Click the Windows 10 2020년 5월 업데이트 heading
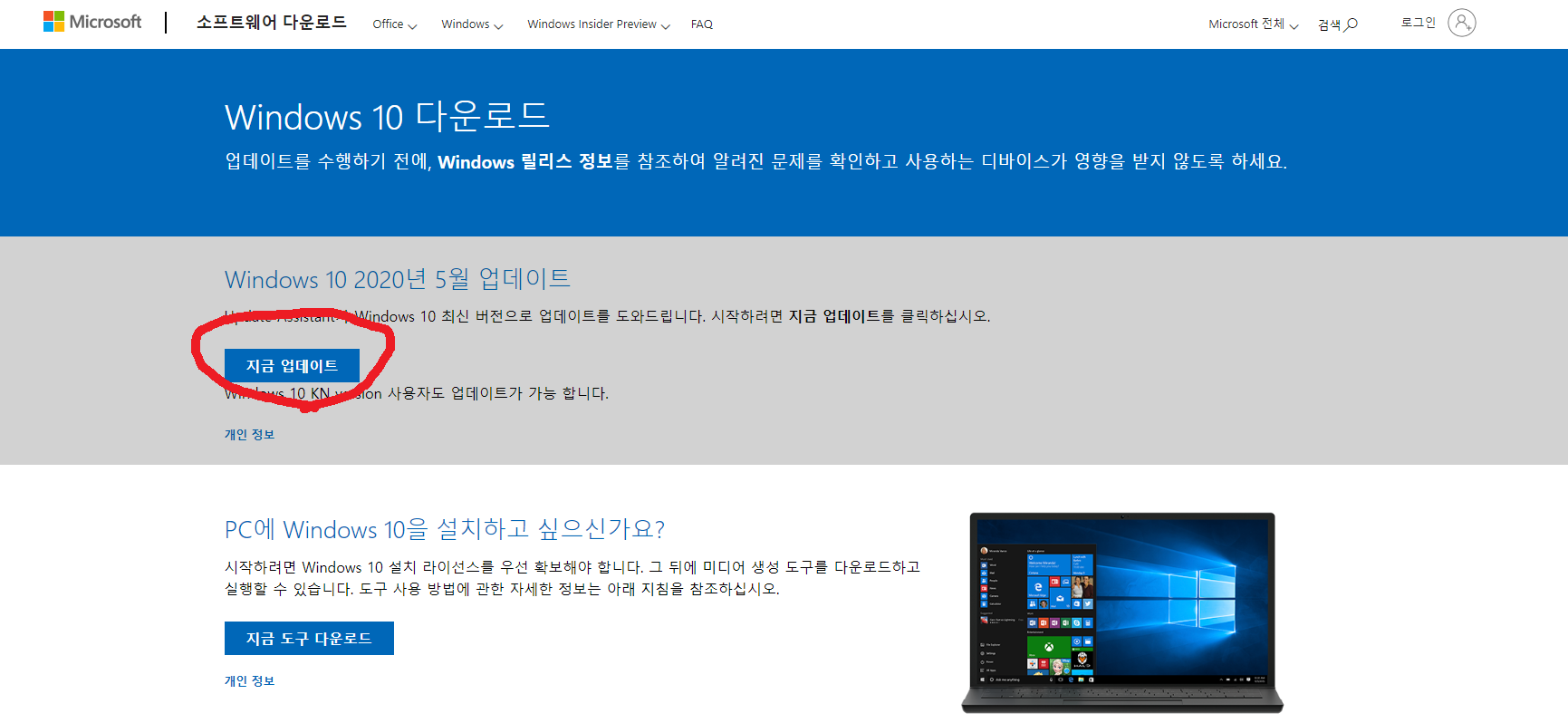 coord(398,279)
